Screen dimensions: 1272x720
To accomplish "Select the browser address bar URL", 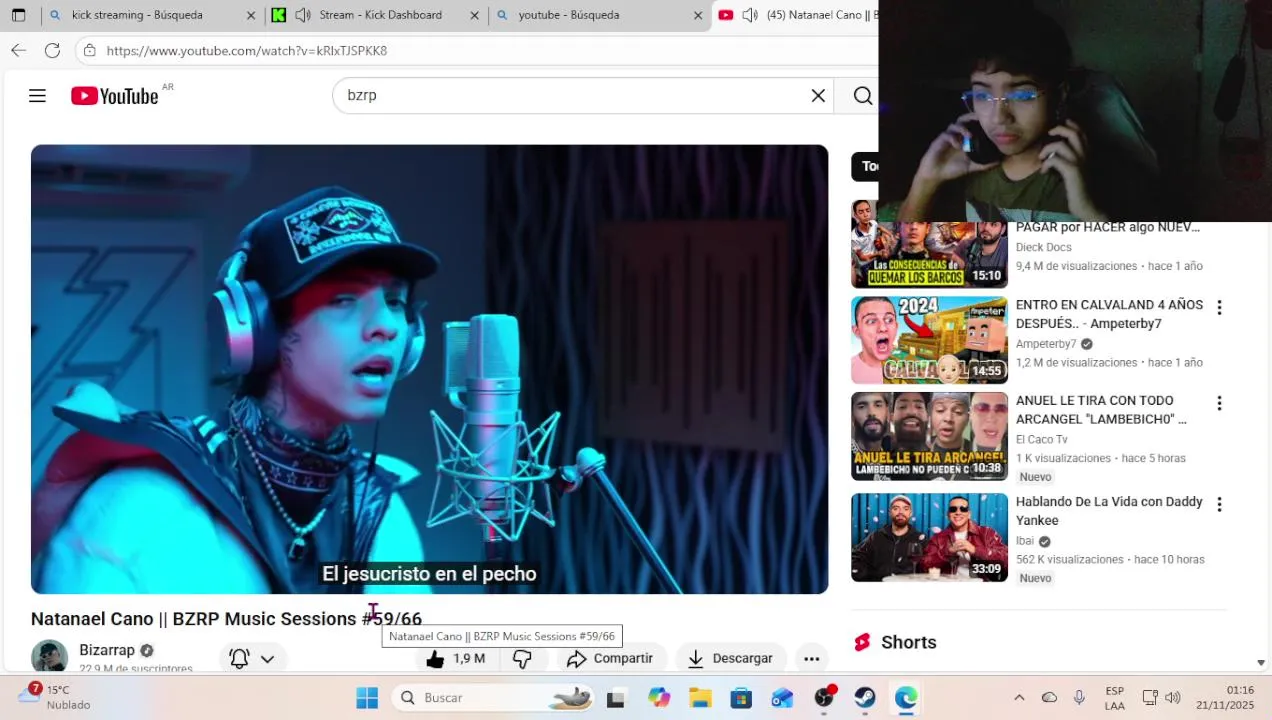I will 247,51.
